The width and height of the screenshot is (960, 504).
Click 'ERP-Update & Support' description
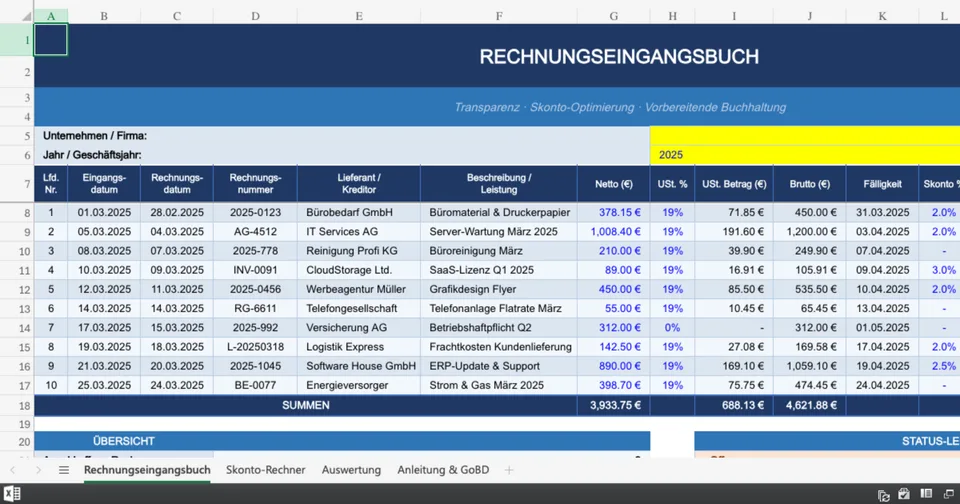[x=498, y=366]
